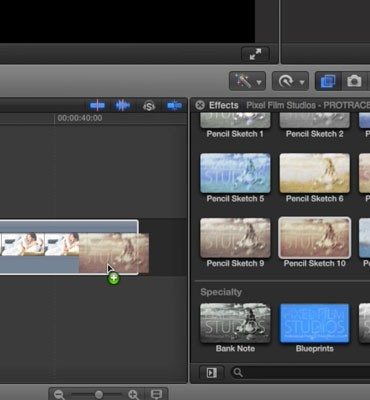Viewport: 370px width, 400px height.
Task: Click the Pencil Sketch 6 label
Action: 315,199
